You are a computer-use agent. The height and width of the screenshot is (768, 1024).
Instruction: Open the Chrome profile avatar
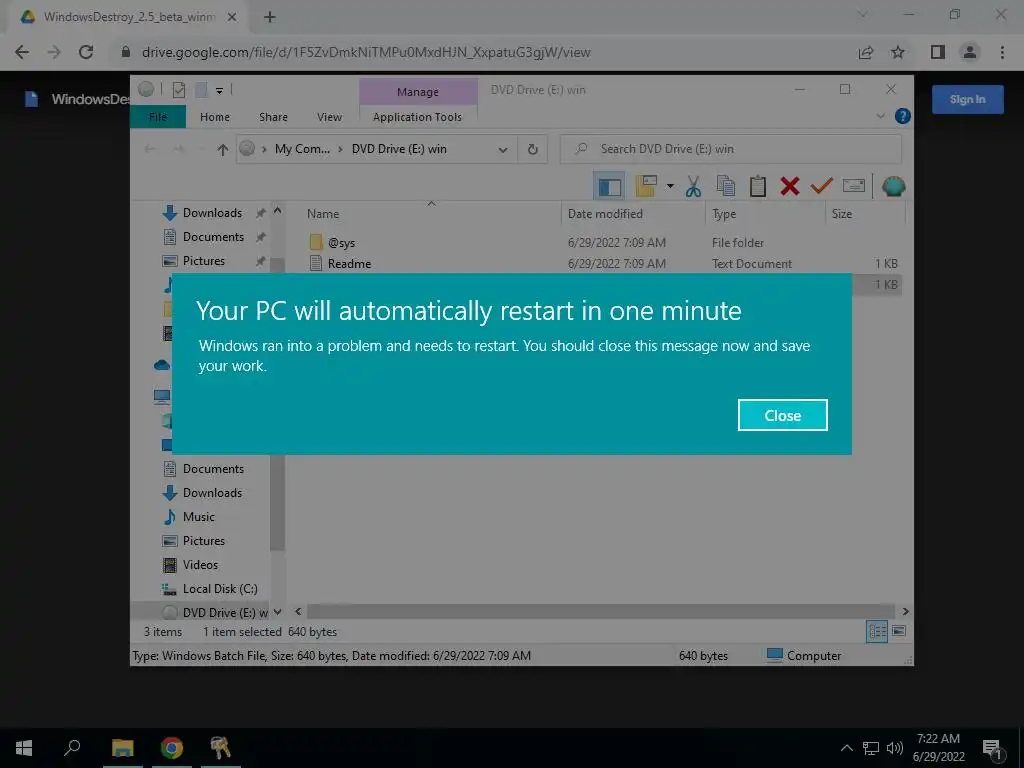point(970,52)
